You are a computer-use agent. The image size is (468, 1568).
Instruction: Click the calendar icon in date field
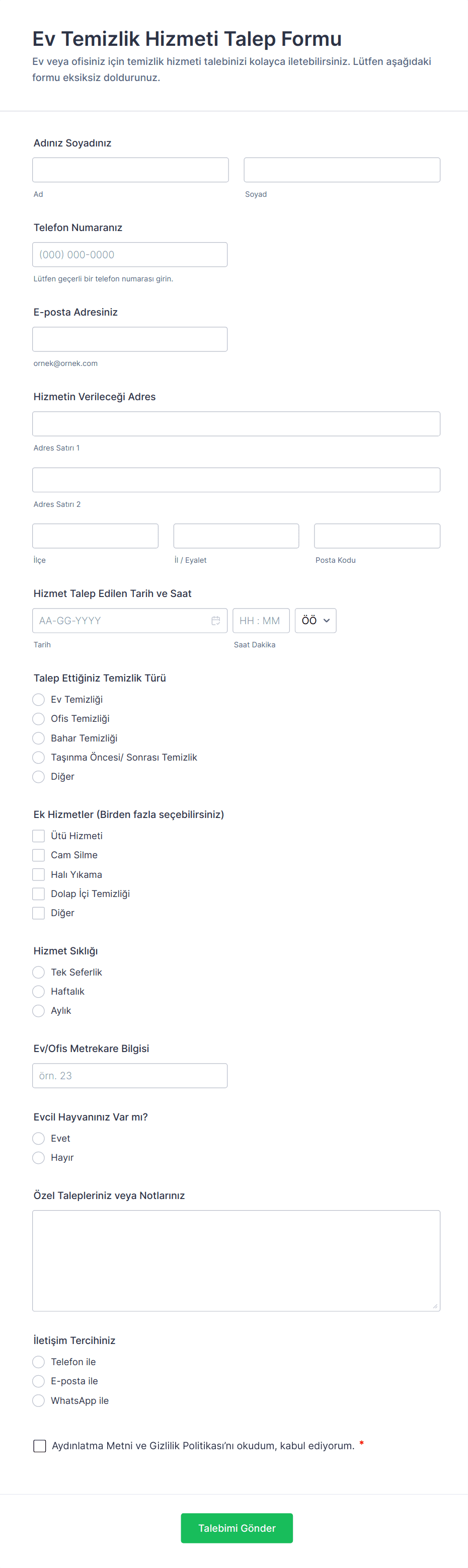click(215, 620)
